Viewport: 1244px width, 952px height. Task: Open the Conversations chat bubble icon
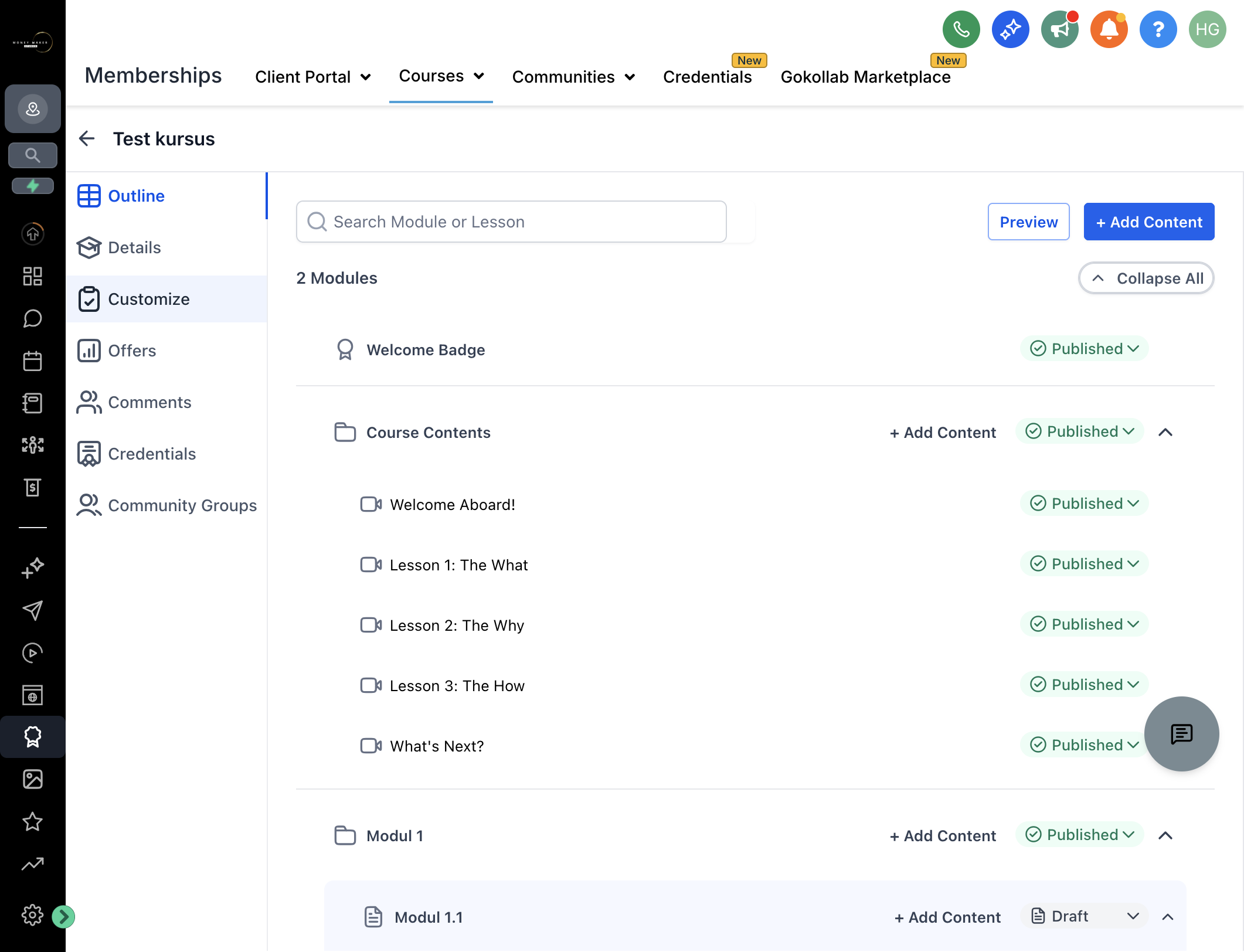click(x=33, y=318)
